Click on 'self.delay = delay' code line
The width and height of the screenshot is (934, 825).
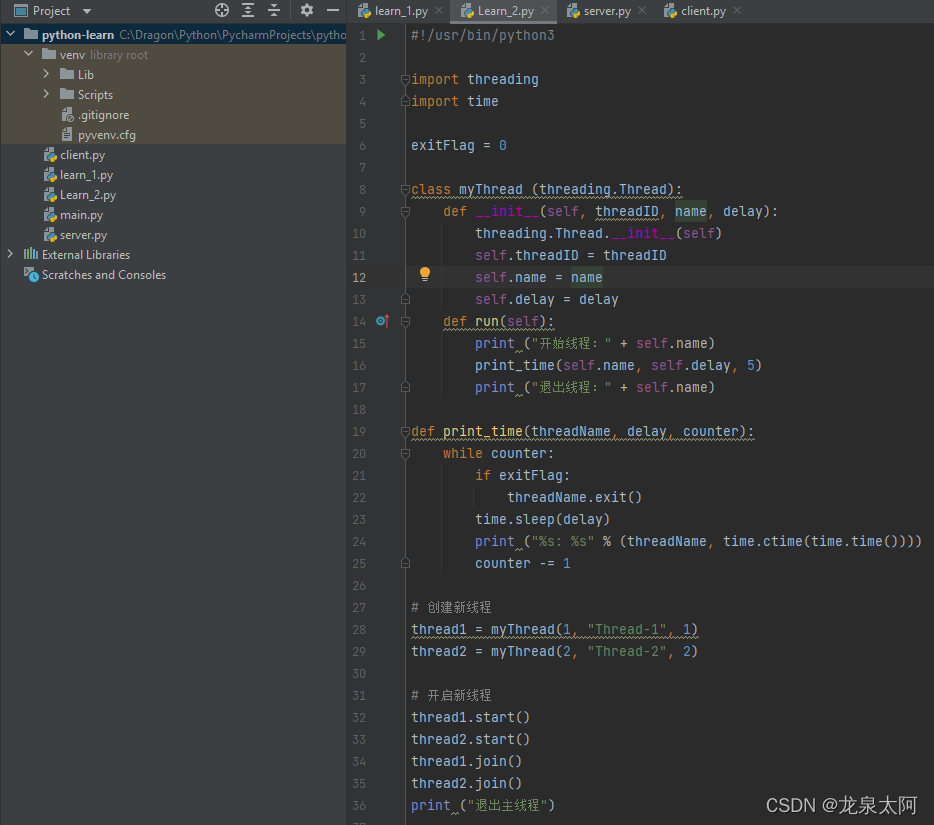546,300
